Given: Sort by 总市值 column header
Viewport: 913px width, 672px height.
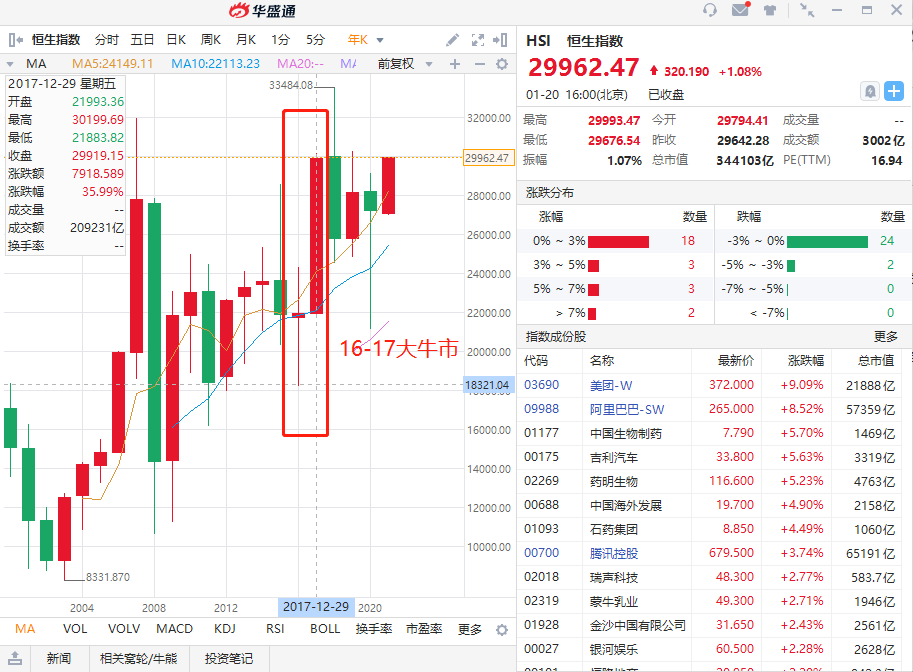Looking at the screenshot, I should 876,361.
